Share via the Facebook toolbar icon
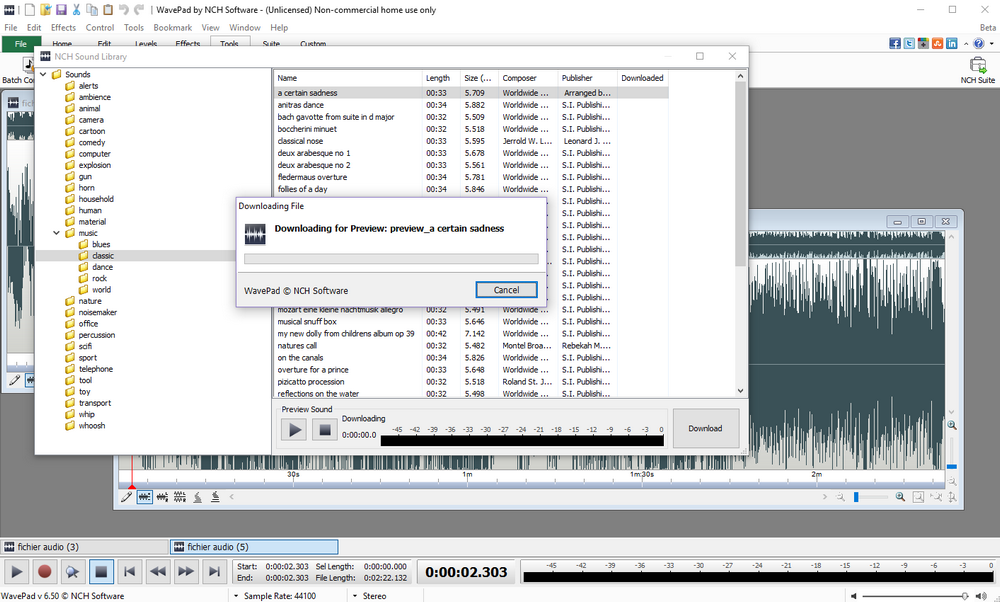Viewport: 1000px width, 602px height. pos(895,43)
